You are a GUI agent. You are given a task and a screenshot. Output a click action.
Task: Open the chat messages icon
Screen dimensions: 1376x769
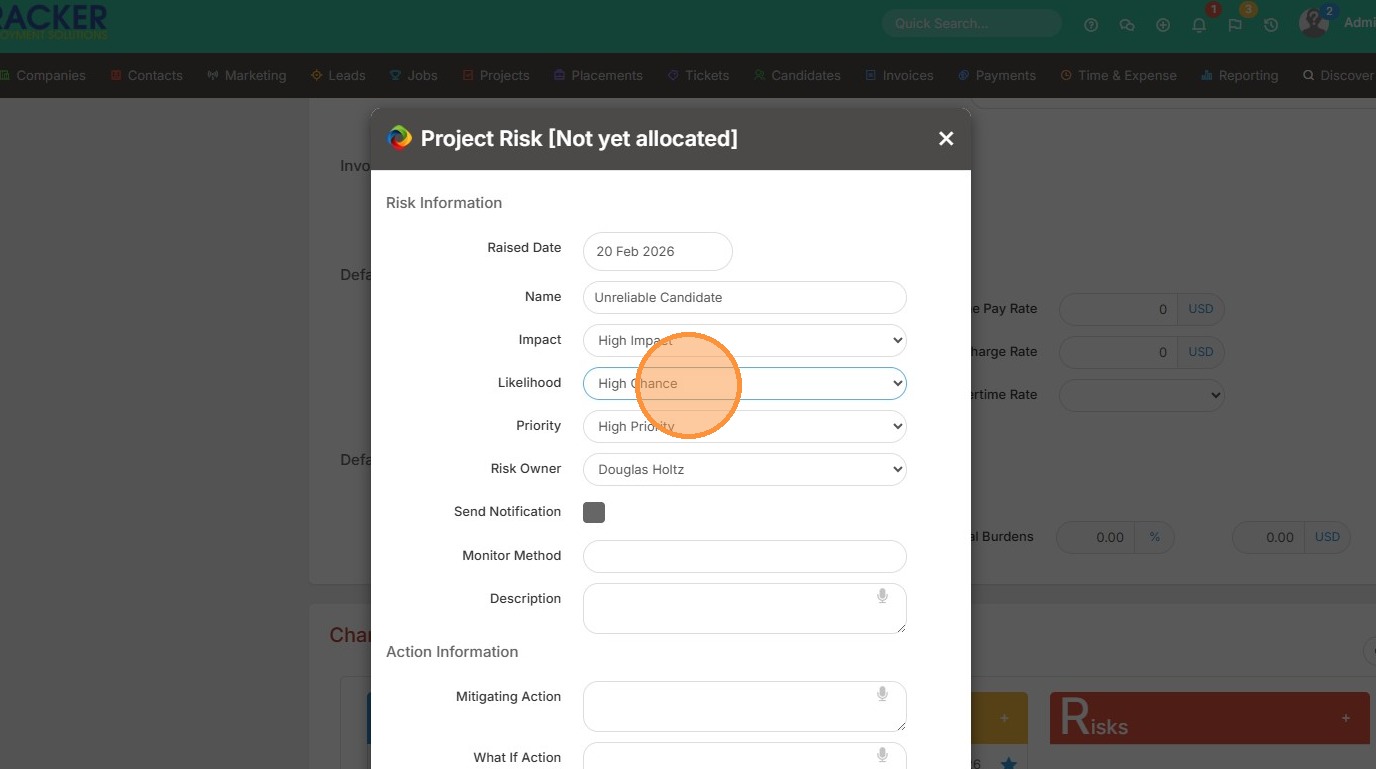click(x=1127, y=25)
